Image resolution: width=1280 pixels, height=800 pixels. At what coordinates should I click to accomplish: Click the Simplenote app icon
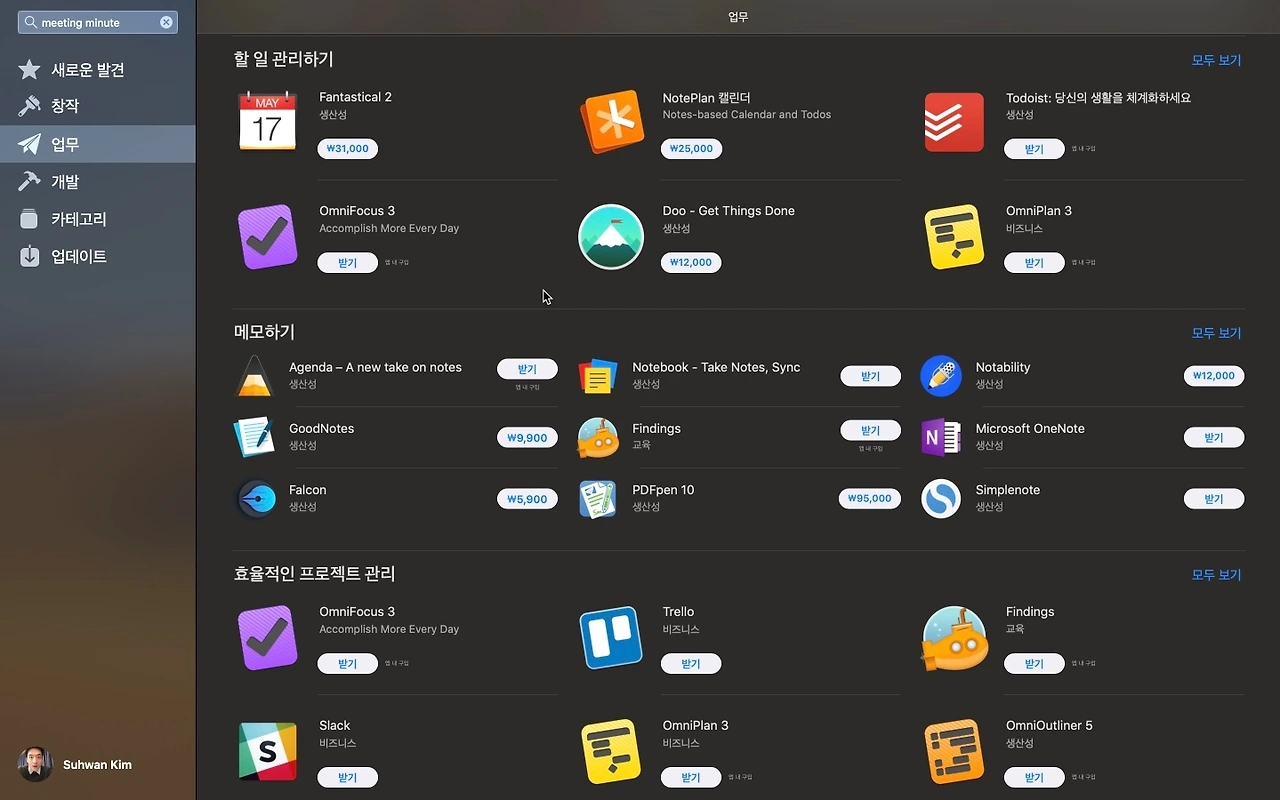pyautogui.click(x=941, y=499)
